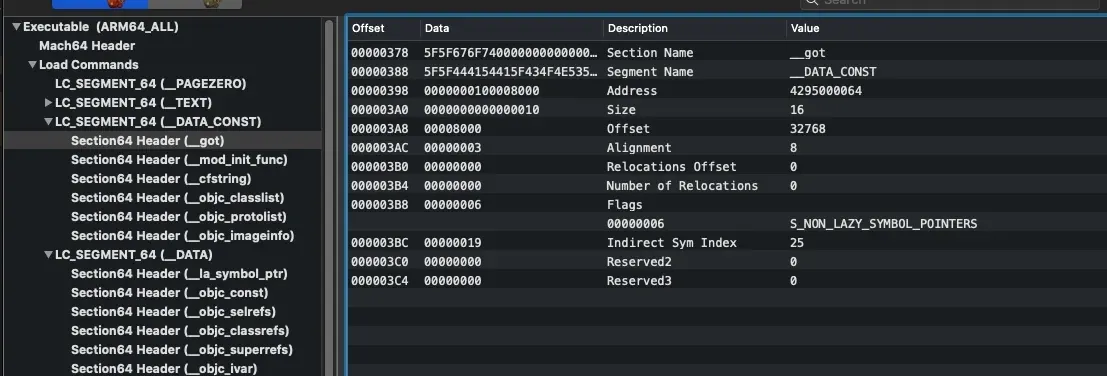Click the Data column header
Screen dimensions: 1107x376
512,29
